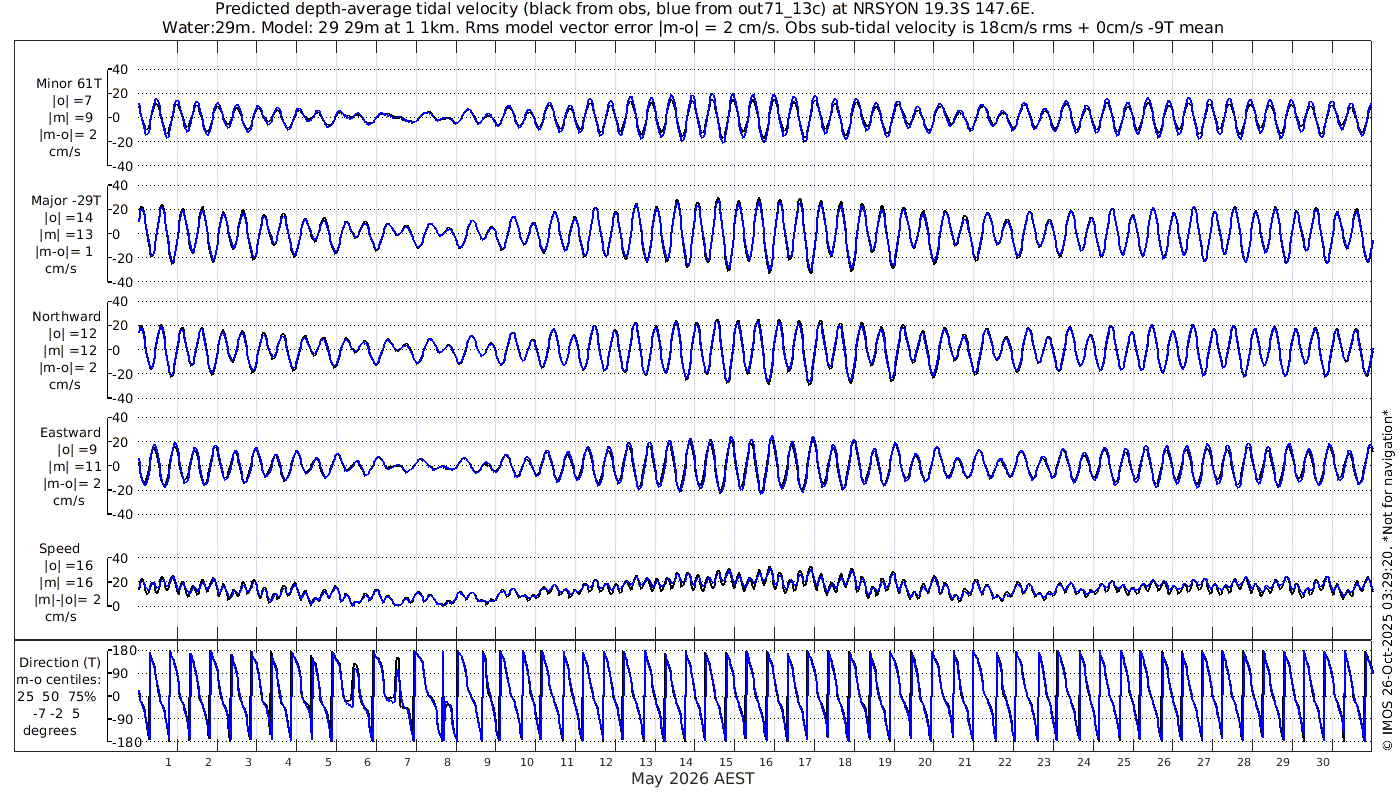Select the "Major -29T" panel label
Image resolution: width=1400 pixels, height=800 pixels.
click(66, 201)
